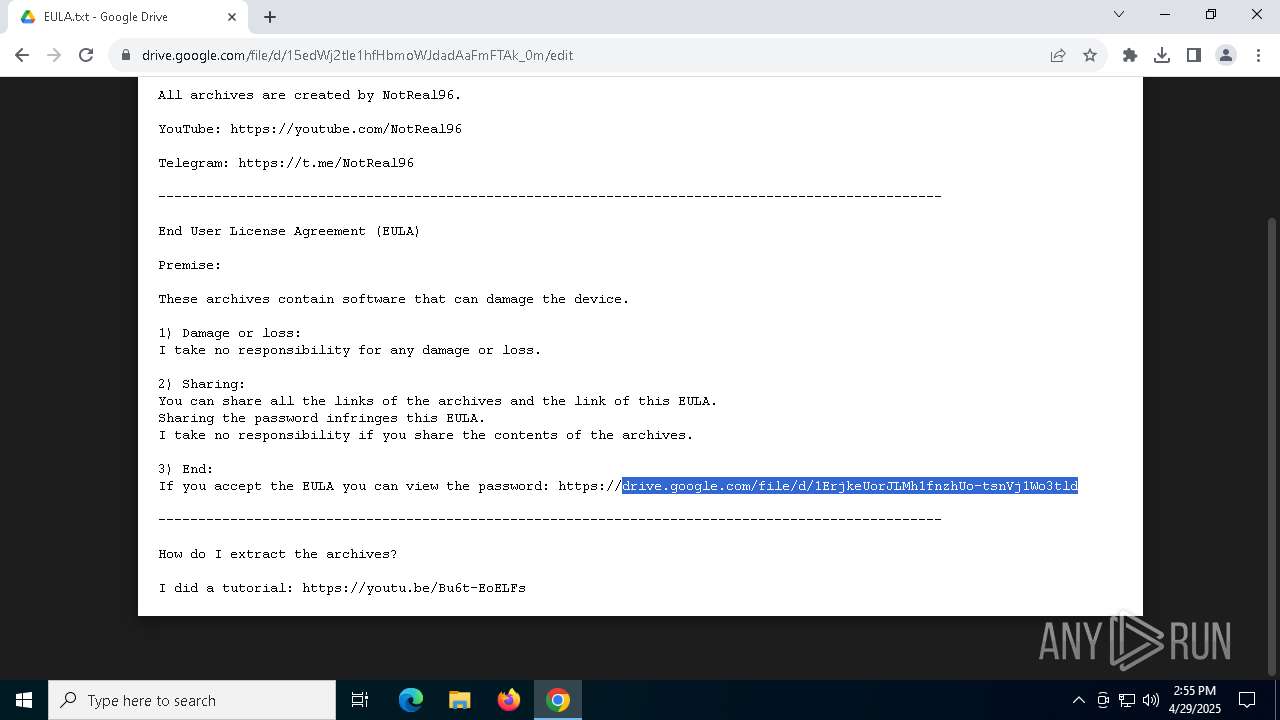Click the 'Premise:' line

pos(190,265)
